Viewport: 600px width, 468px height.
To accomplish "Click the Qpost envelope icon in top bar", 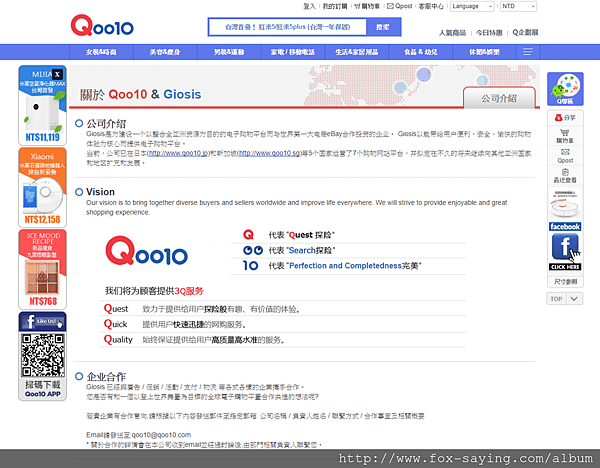I will click(390, 6).
